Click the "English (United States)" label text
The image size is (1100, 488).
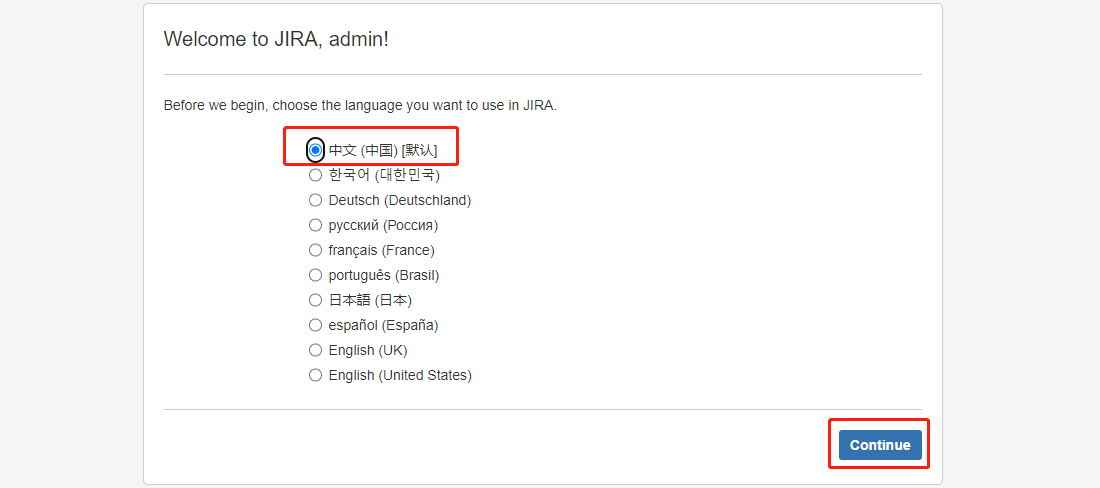click(400, 375)
